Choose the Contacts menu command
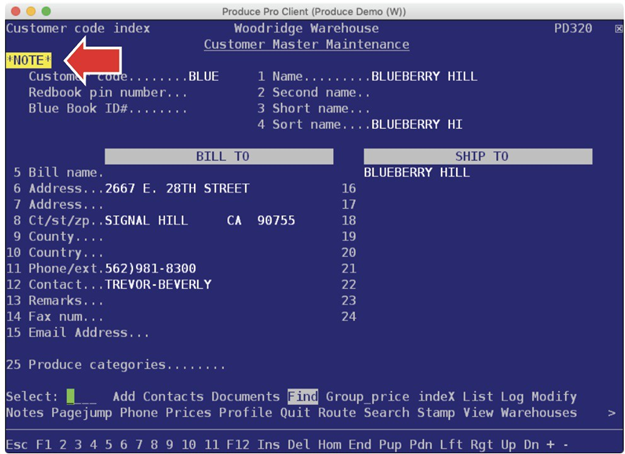The width and height of the screenshot is (625, 454). (x=173, y=396)
